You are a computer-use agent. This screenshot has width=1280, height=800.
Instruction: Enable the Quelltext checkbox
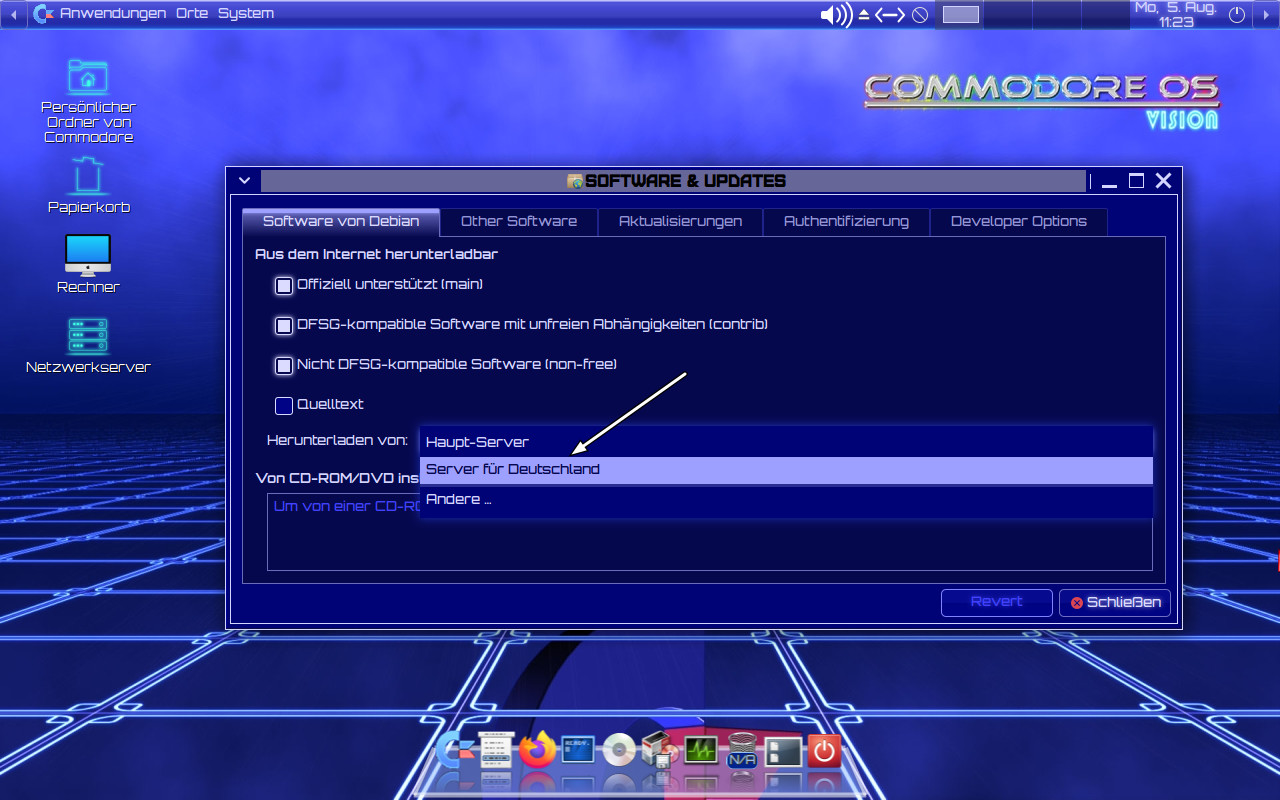283,406
